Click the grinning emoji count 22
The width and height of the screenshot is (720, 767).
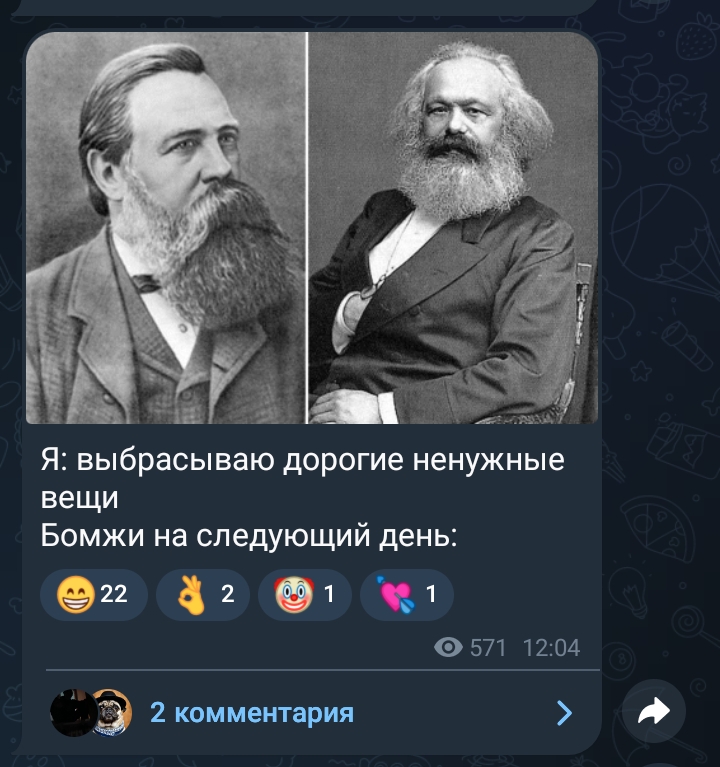pyautogui.click(x=113, y=594)
